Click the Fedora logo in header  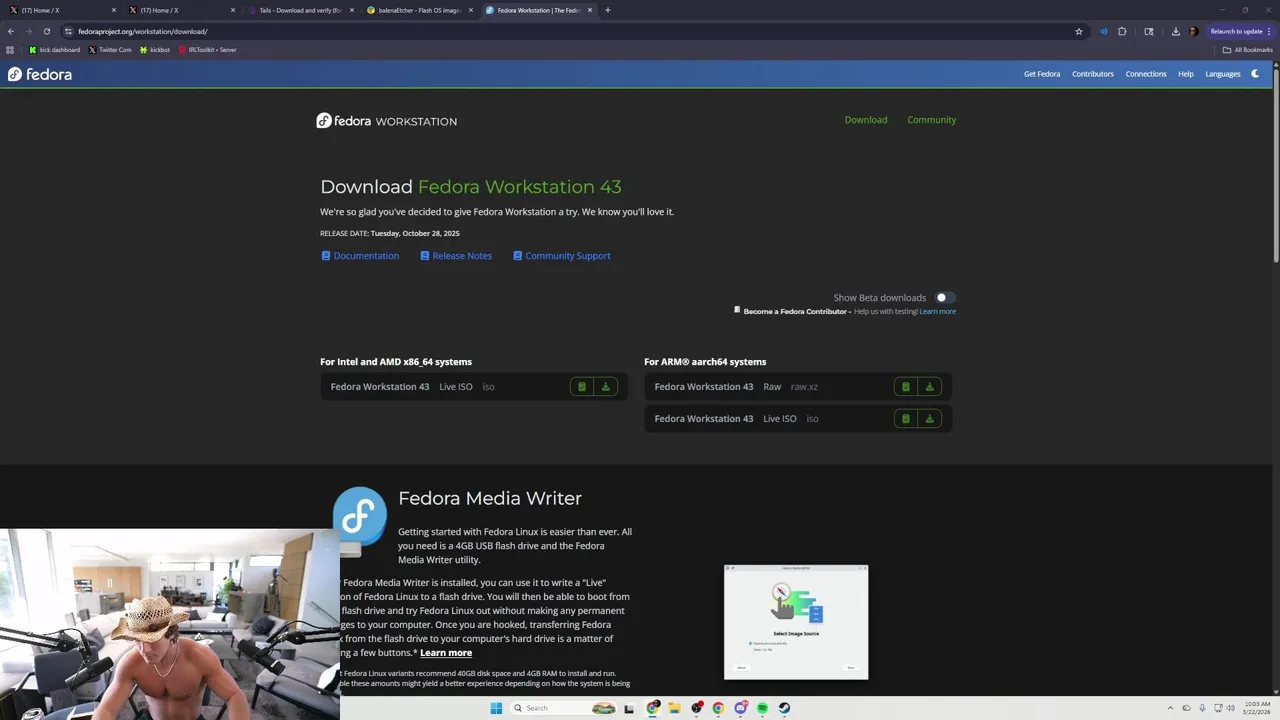(40, 74)
